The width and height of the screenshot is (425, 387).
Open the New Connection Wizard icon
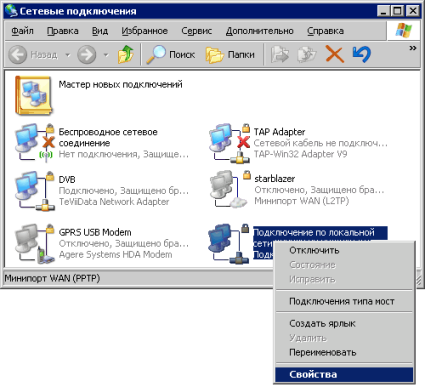(33, 95)
